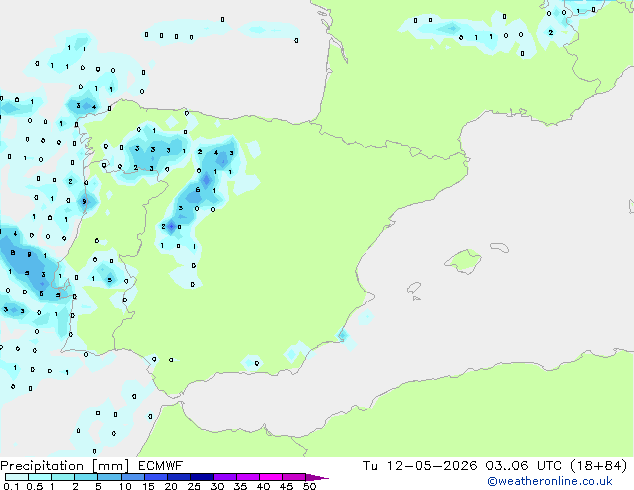The height and width of the screenshot is (490, 634).
Task: Click the 0.5–1 mm legend swatch
Action: tap(40, 477)
